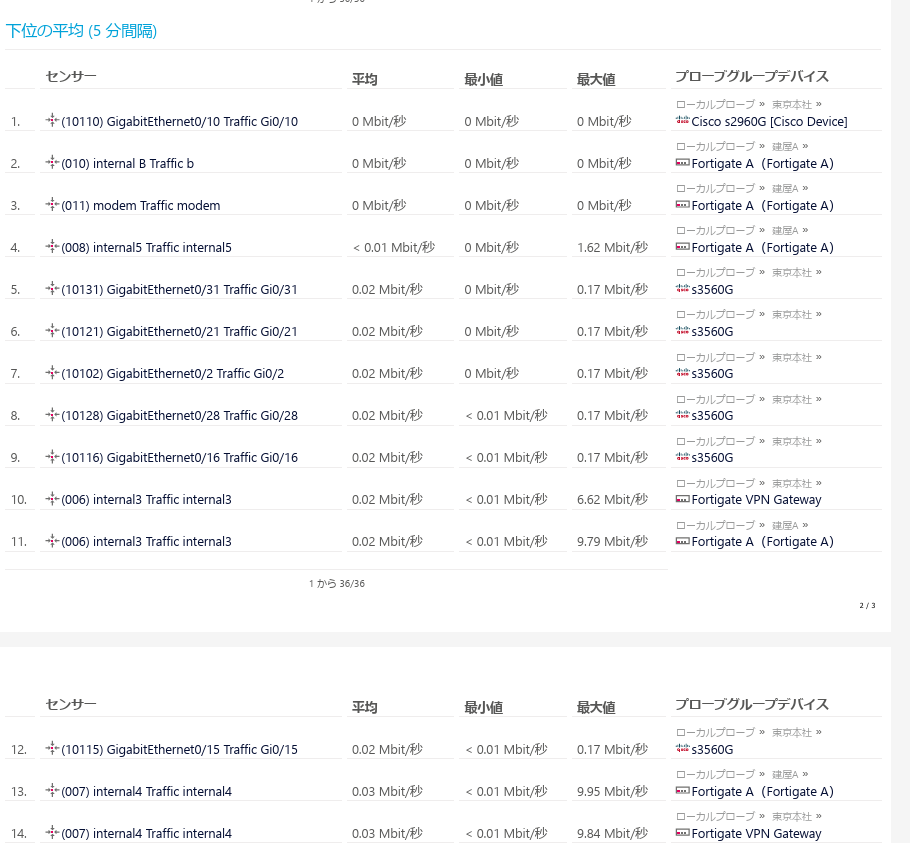
Task: Open row 13 sensor (007) internal4 Traffic
Action: click(146, 791)
